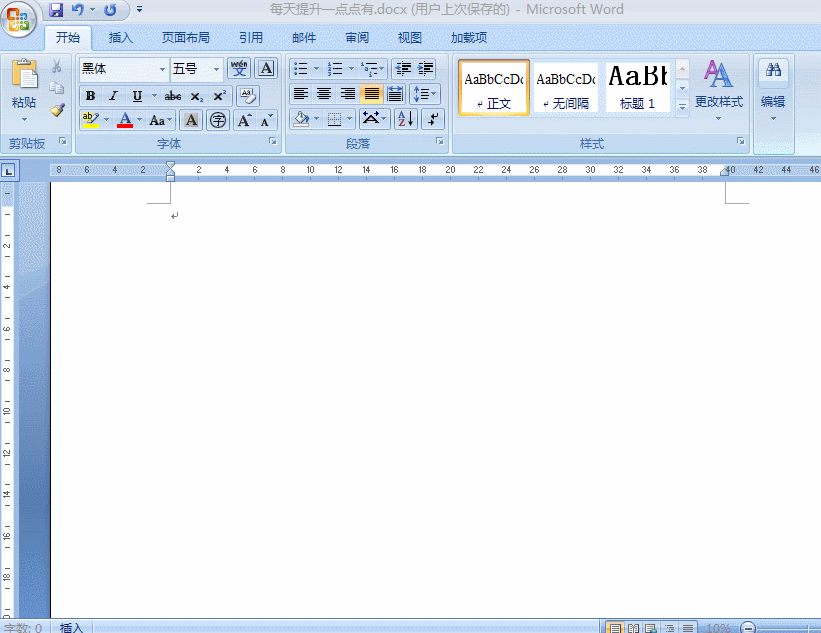This screenshot has width=821, height=633.
Task: Expand the bullets list dropdown arrow
Action: (x=316, y=69)
